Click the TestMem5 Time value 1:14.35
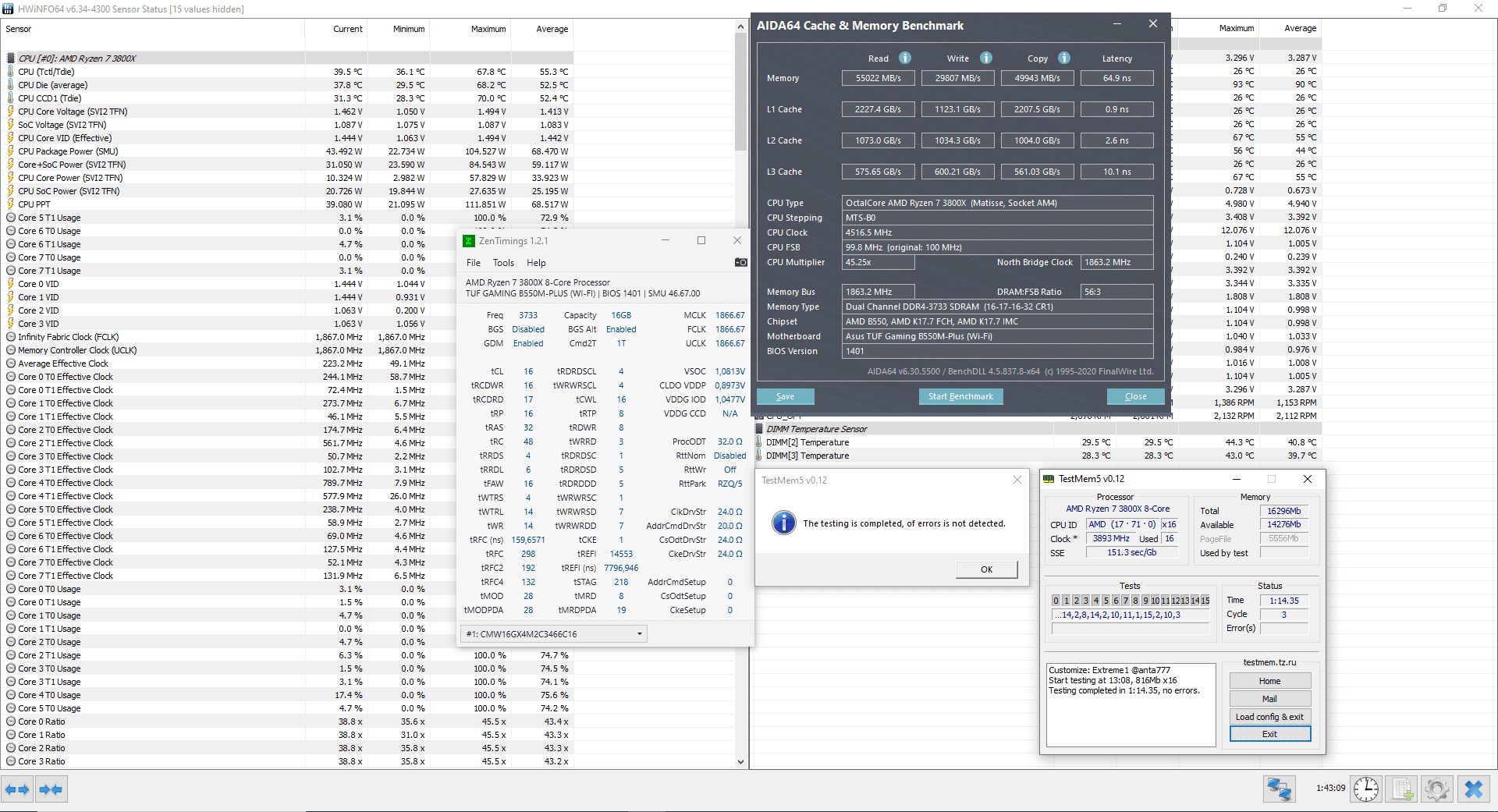This screenshot has height=812, width=1498. point(1284,601)
